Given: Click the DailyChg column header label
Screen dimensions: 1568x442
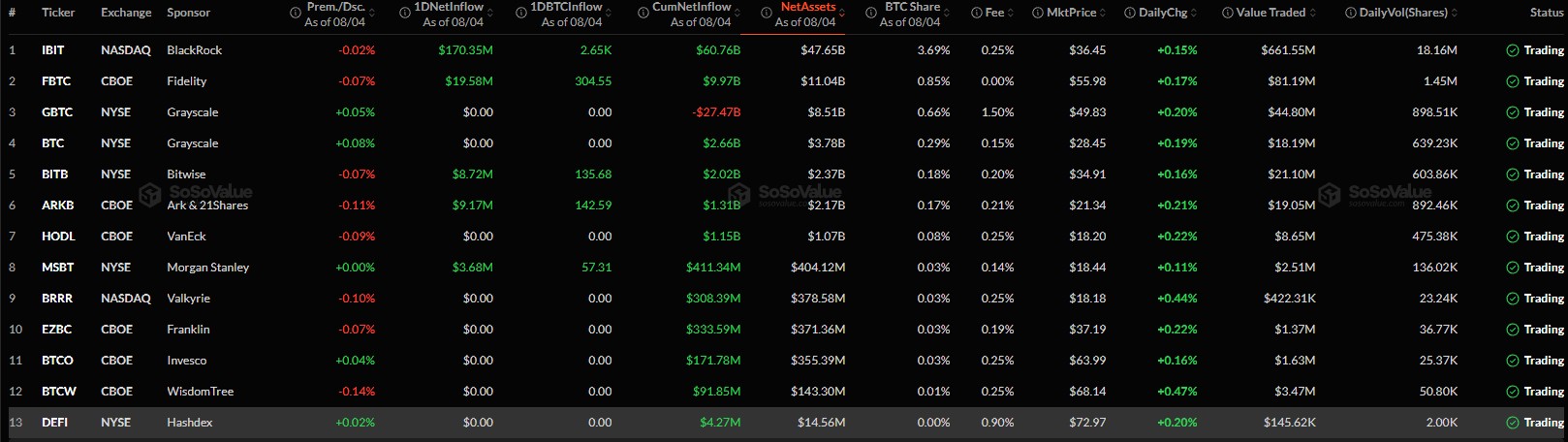Looking at the screenshot, I should pos(1163,13).
